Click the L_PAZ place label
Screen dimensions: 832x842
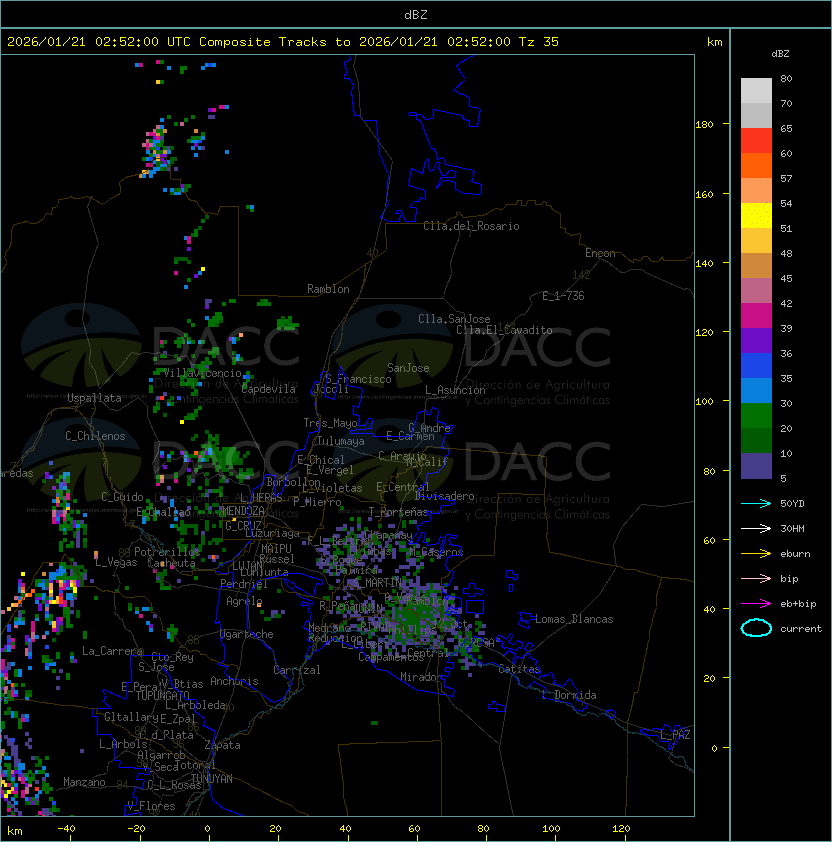[x=675, y=735]
